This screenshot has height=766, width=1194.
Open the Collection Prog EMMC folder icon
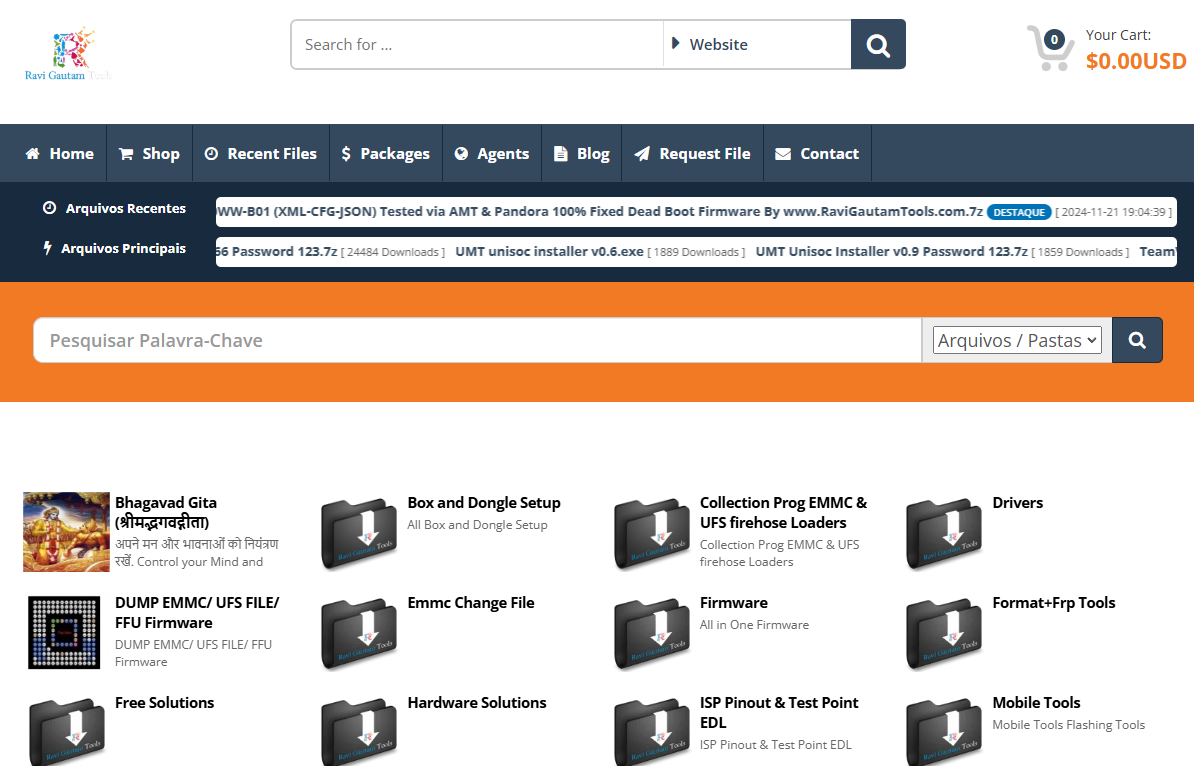(x=652, y=533)
